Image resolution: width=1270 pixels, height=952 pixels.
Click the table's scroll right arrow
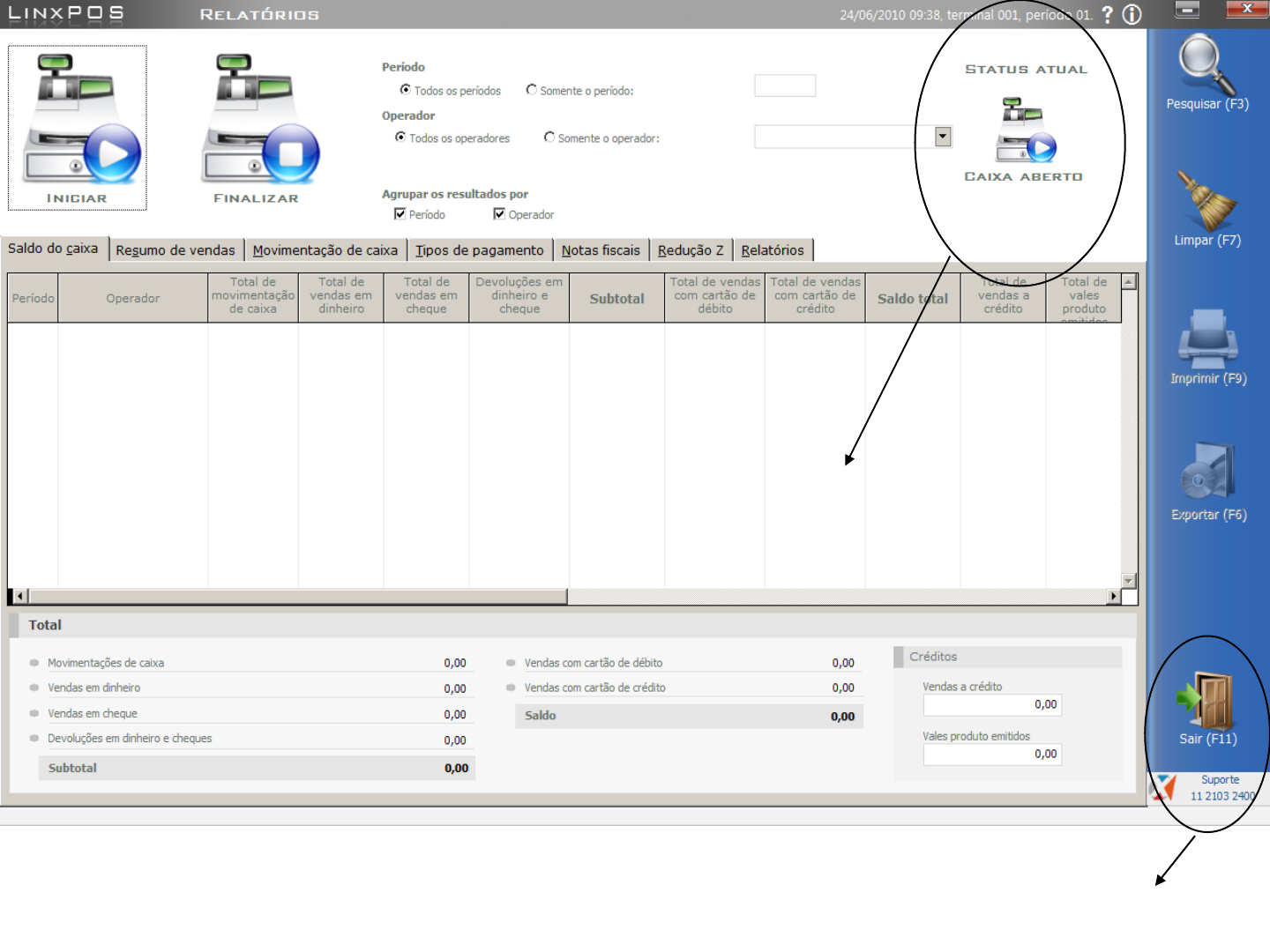(x=1114, y=597)
